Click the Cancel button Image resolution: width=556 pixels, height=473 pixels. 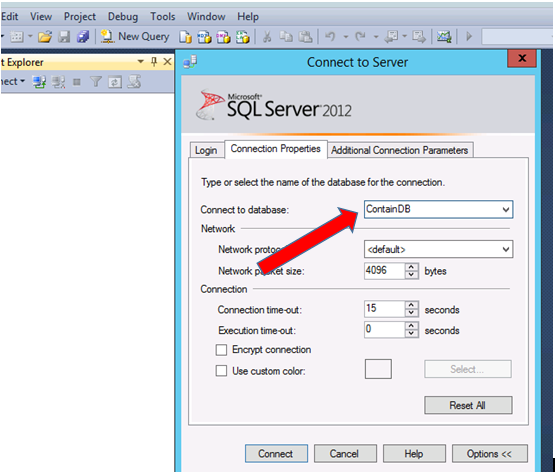tap(345, 453)
